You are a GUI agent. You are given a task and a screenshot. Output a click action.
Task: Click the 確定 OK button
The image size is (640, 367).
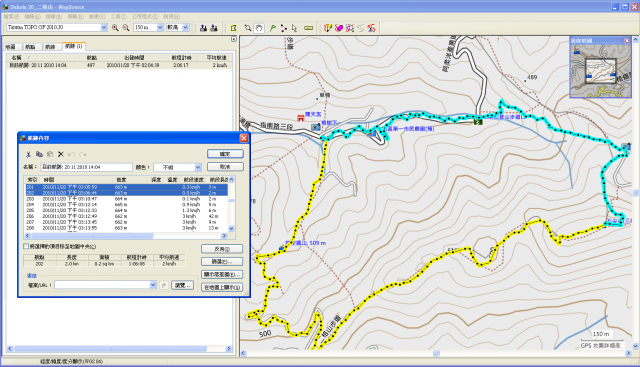pyautogui.click(x=225, y=154)
